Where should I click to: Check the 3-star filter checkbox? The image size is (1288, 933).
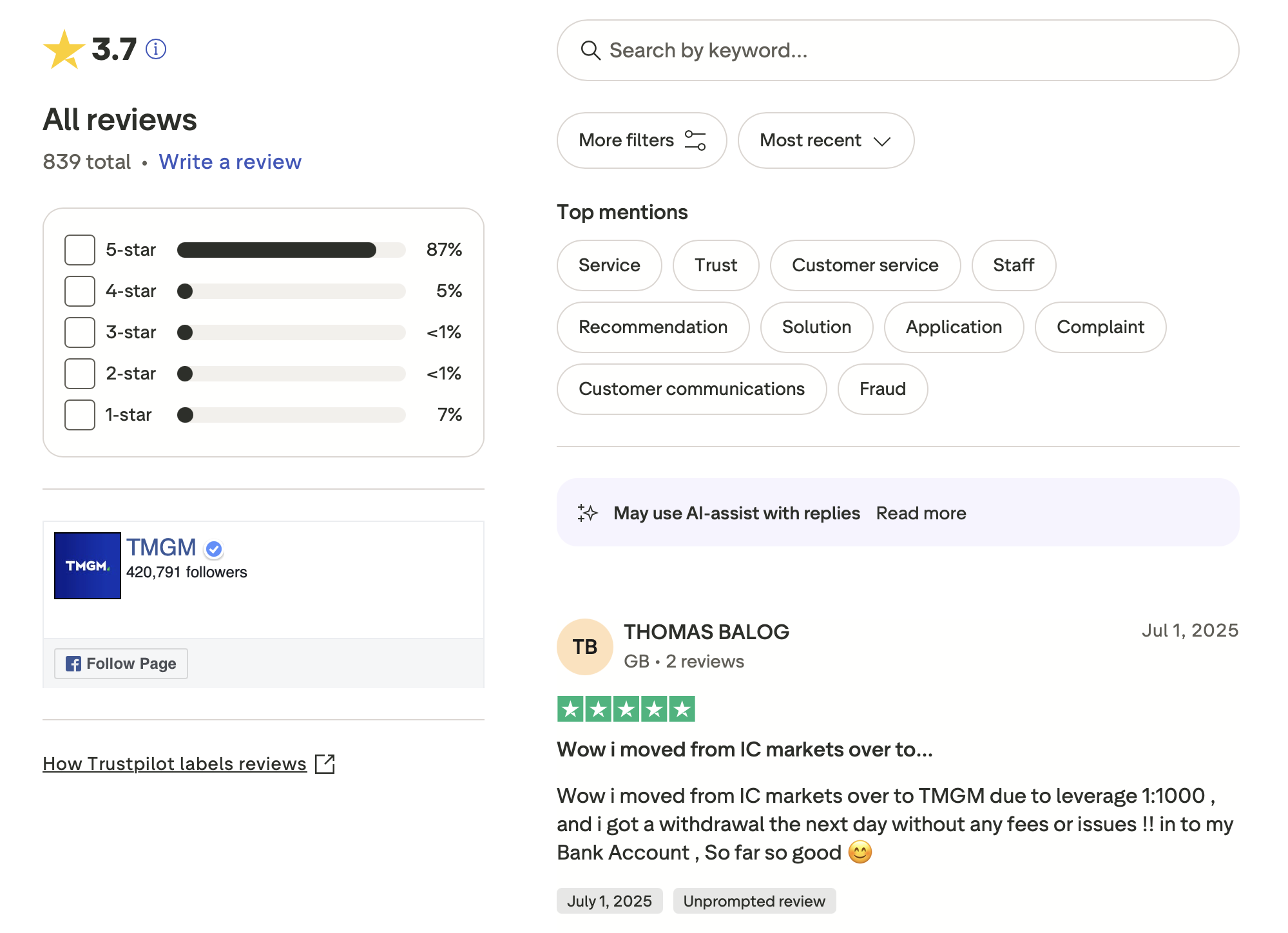tap(80, 332)
